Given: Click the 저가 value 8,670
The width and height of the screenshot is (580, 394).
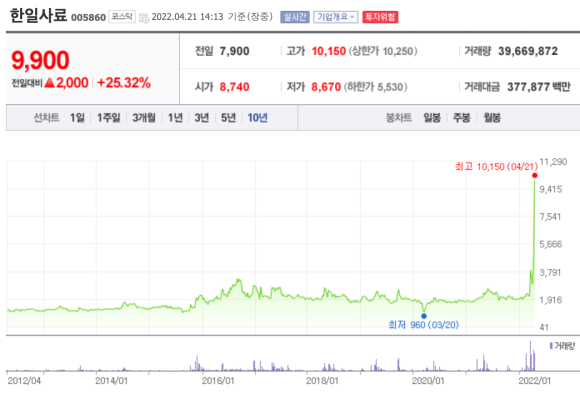Looking at the screenshot, I should [x=326, y=87].
